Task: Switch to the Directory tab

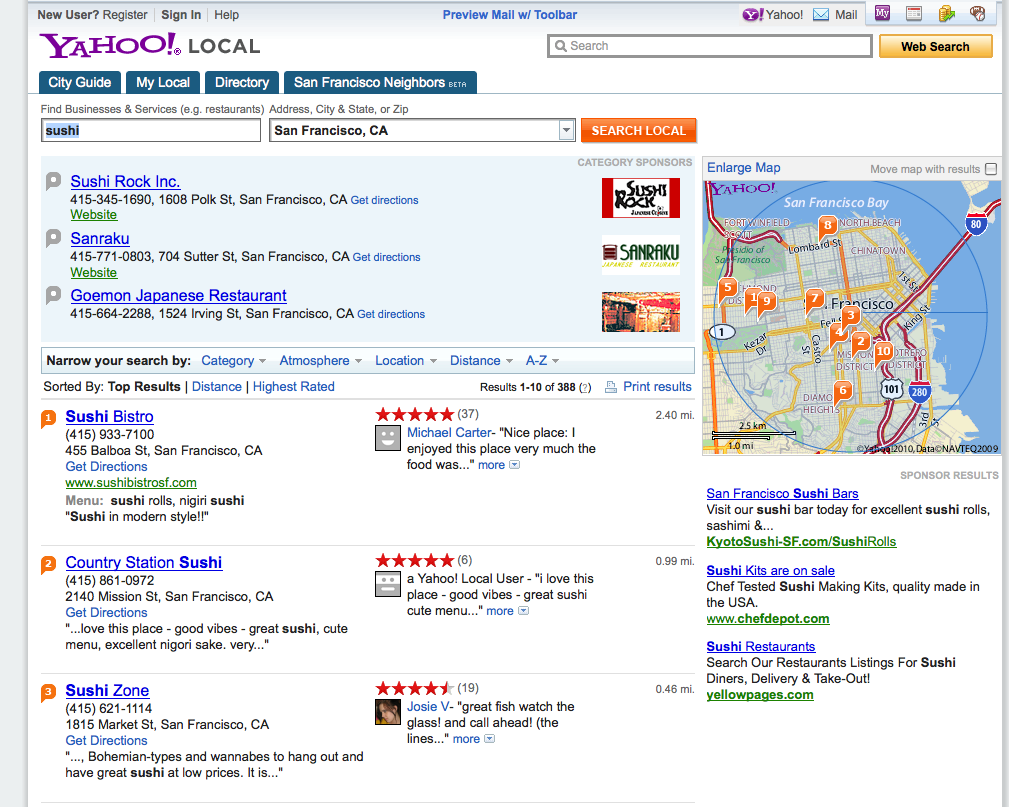Action: [x=241, y=83]
